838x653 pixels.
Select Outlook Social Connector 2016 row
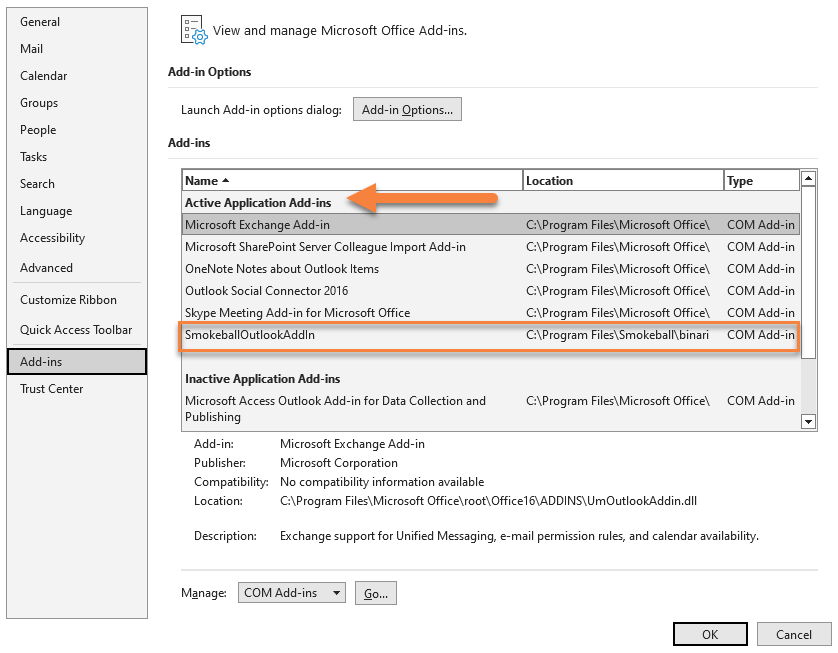pos(491,291)
